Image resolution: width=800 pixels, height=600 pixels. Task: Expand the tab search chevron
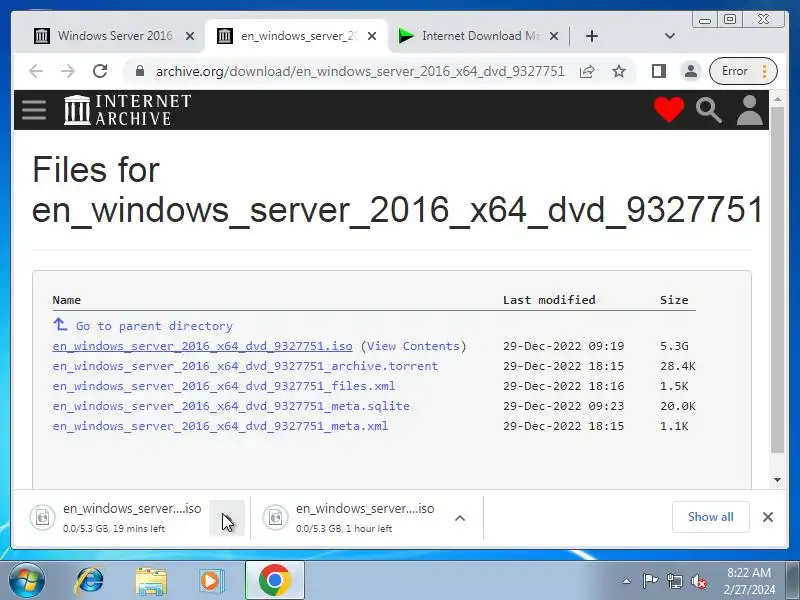670,36
